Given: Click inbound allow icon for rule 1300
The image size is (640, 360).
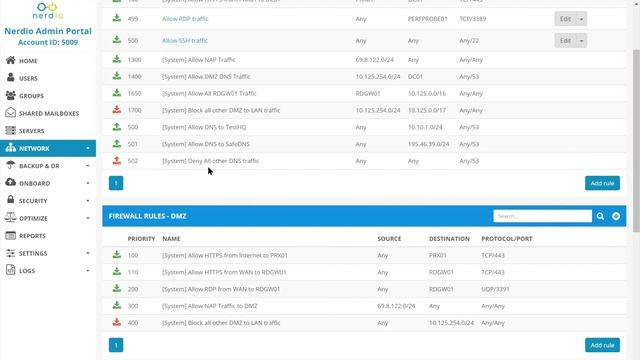Looking at the screenshot, I should [117, 59].
